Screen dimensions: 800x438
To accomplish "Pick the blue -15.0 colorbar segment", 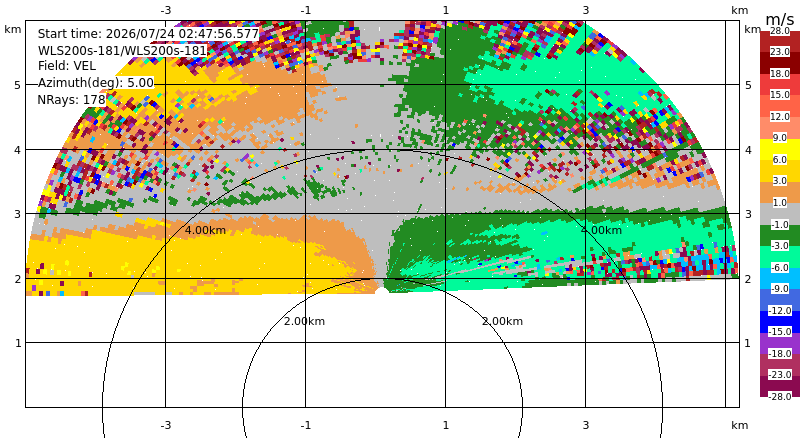I will pyautogui.click(x=780, y=321).
